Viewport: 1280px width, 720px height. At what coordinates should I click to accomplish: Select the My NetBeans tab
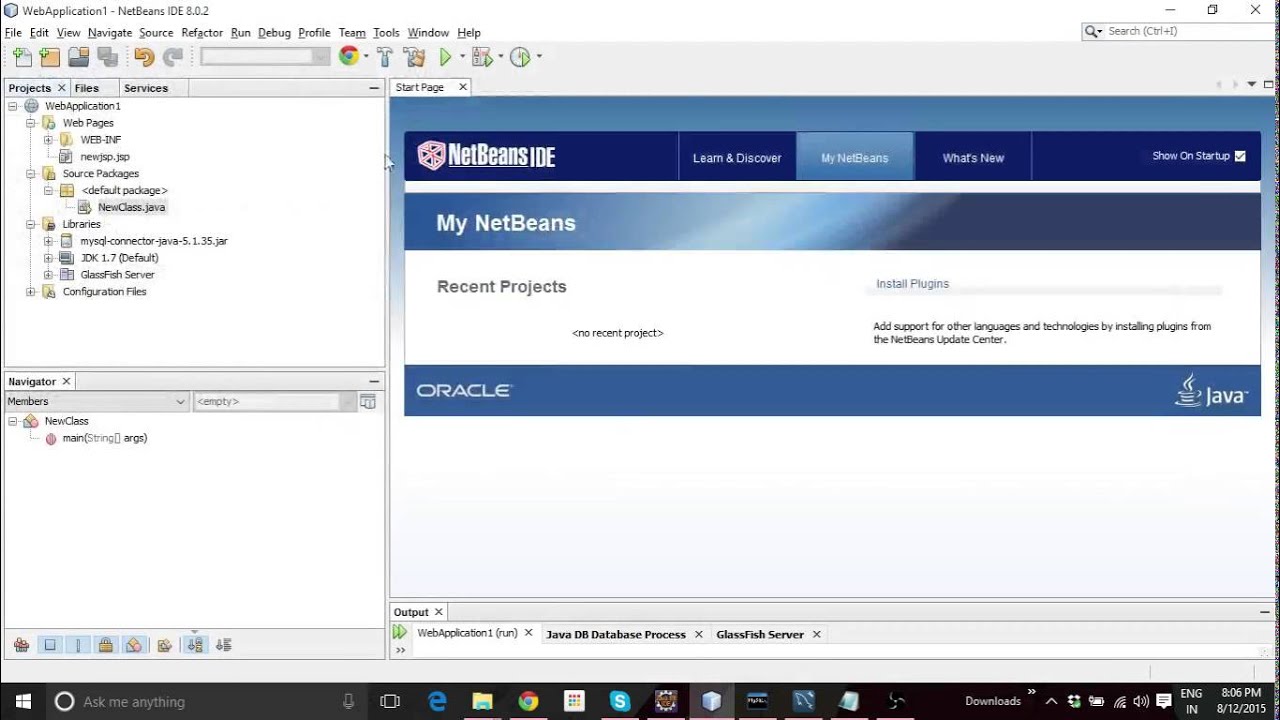[x=855, y=157]
